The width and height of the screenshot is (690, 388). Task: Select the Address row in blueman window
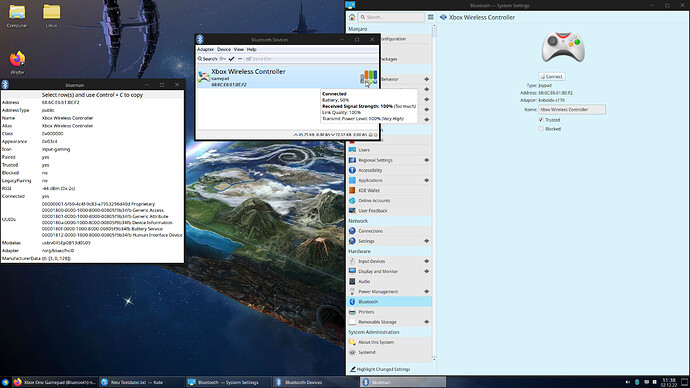92,102
